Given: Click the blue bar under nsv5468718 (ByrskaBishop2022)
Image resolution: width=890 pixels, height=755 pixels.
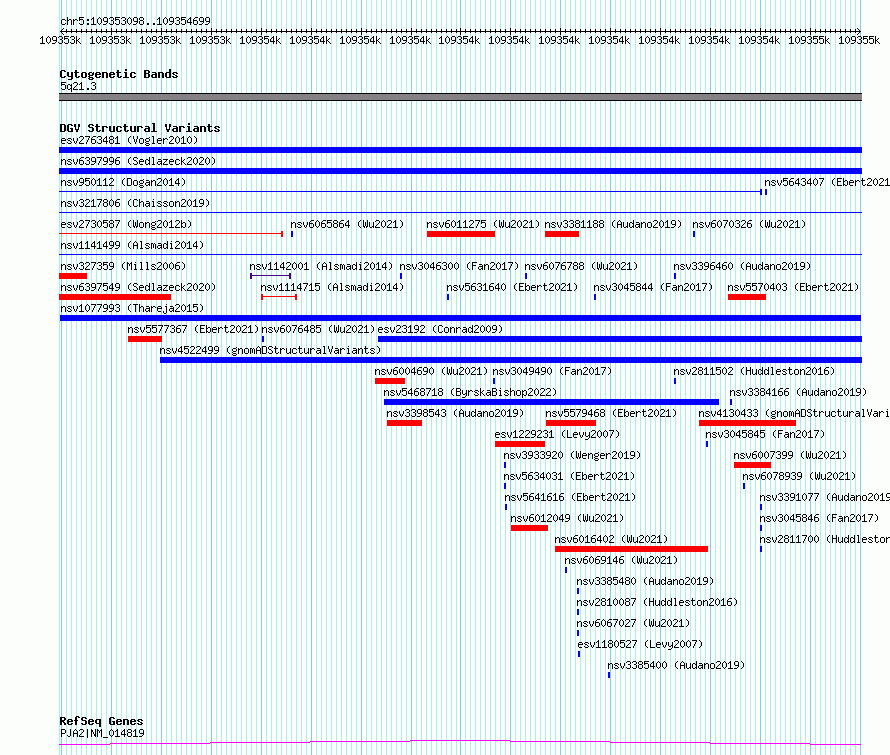Looking at the screenshot, I should [552, 402].
